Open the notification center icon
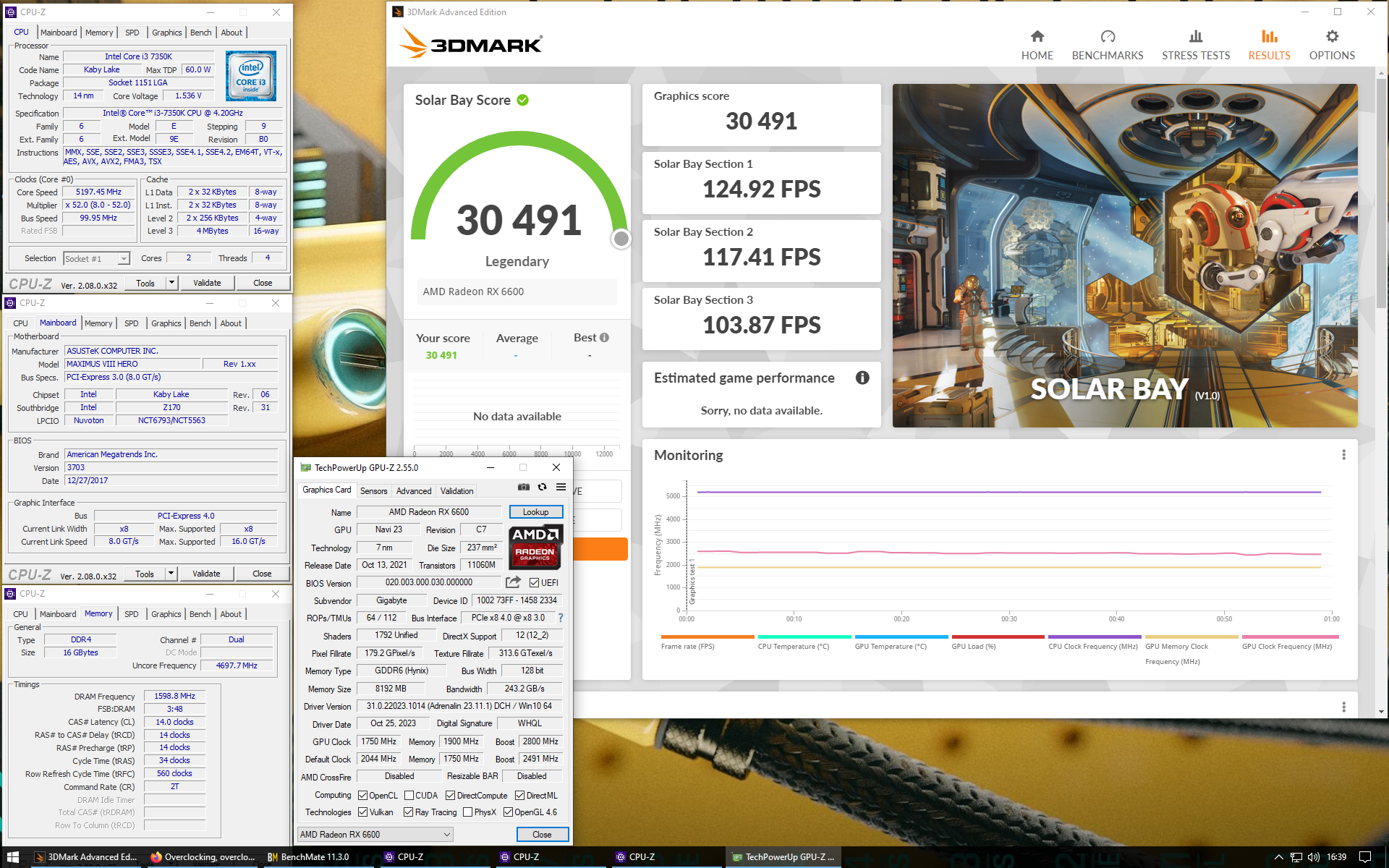The image size is (1389, 868). pos(1365,857)
